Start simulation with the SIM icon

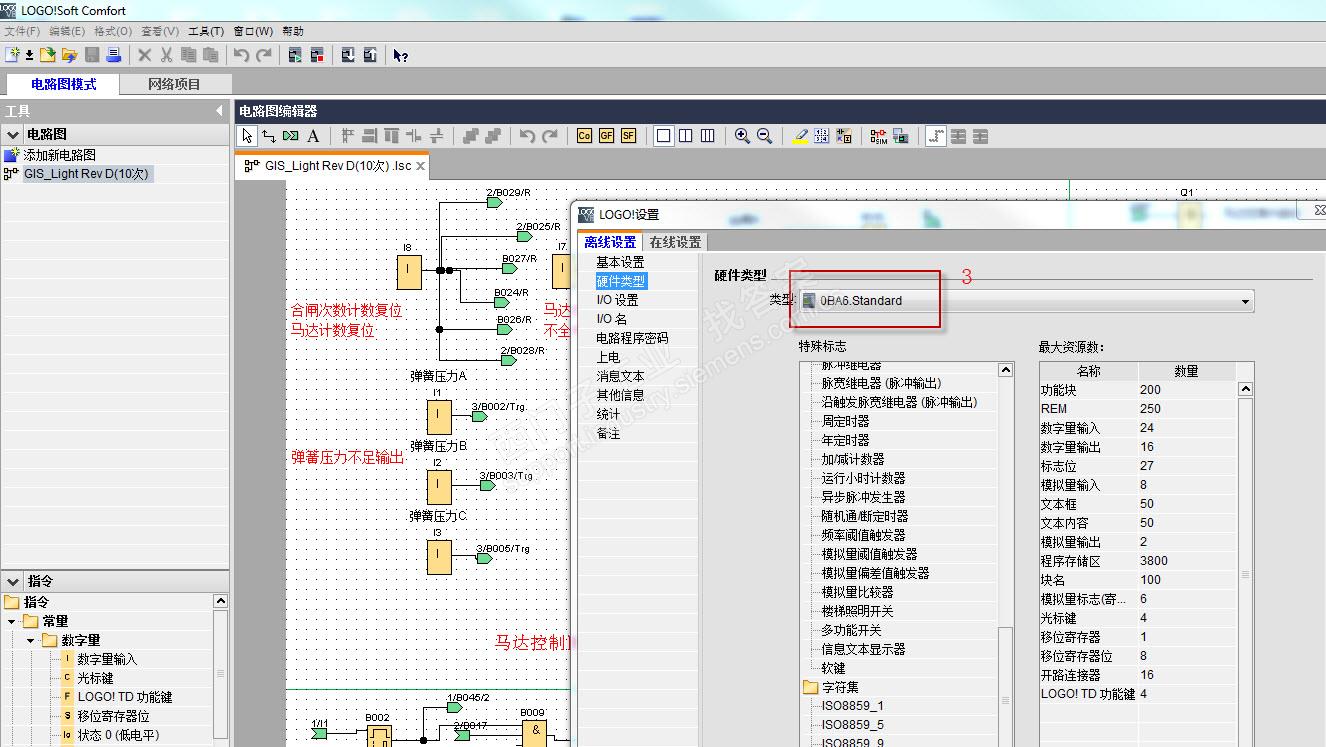click(x=878, y=136)
